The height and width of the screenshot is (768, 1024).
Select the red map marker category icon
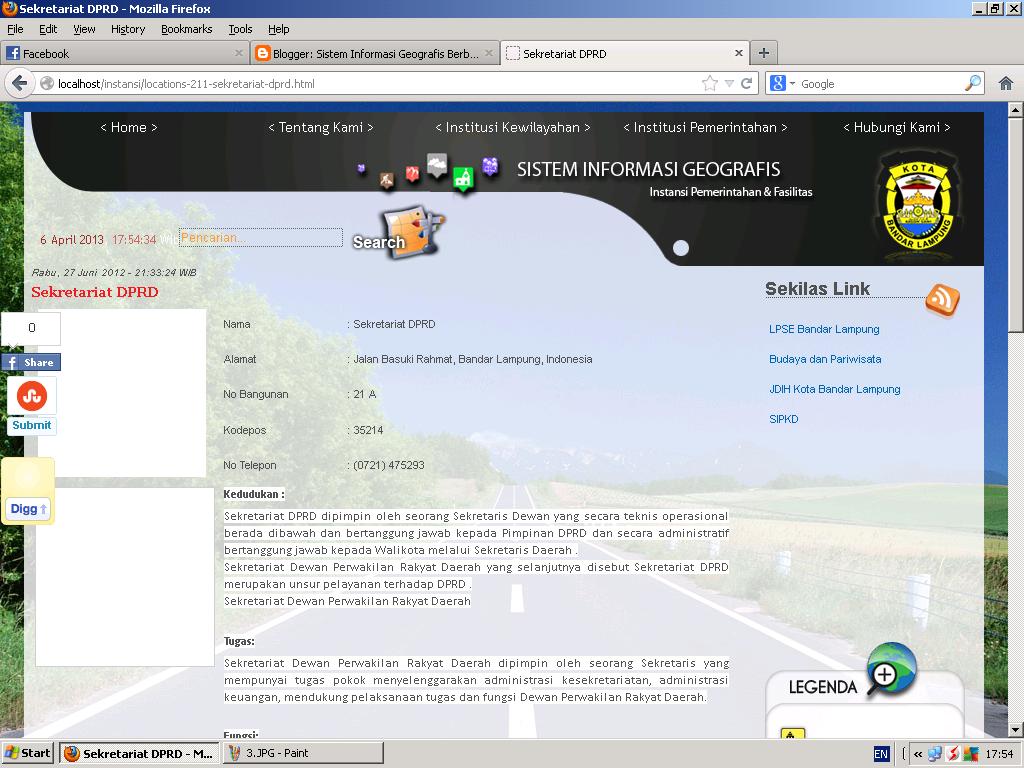click(413, 172)
